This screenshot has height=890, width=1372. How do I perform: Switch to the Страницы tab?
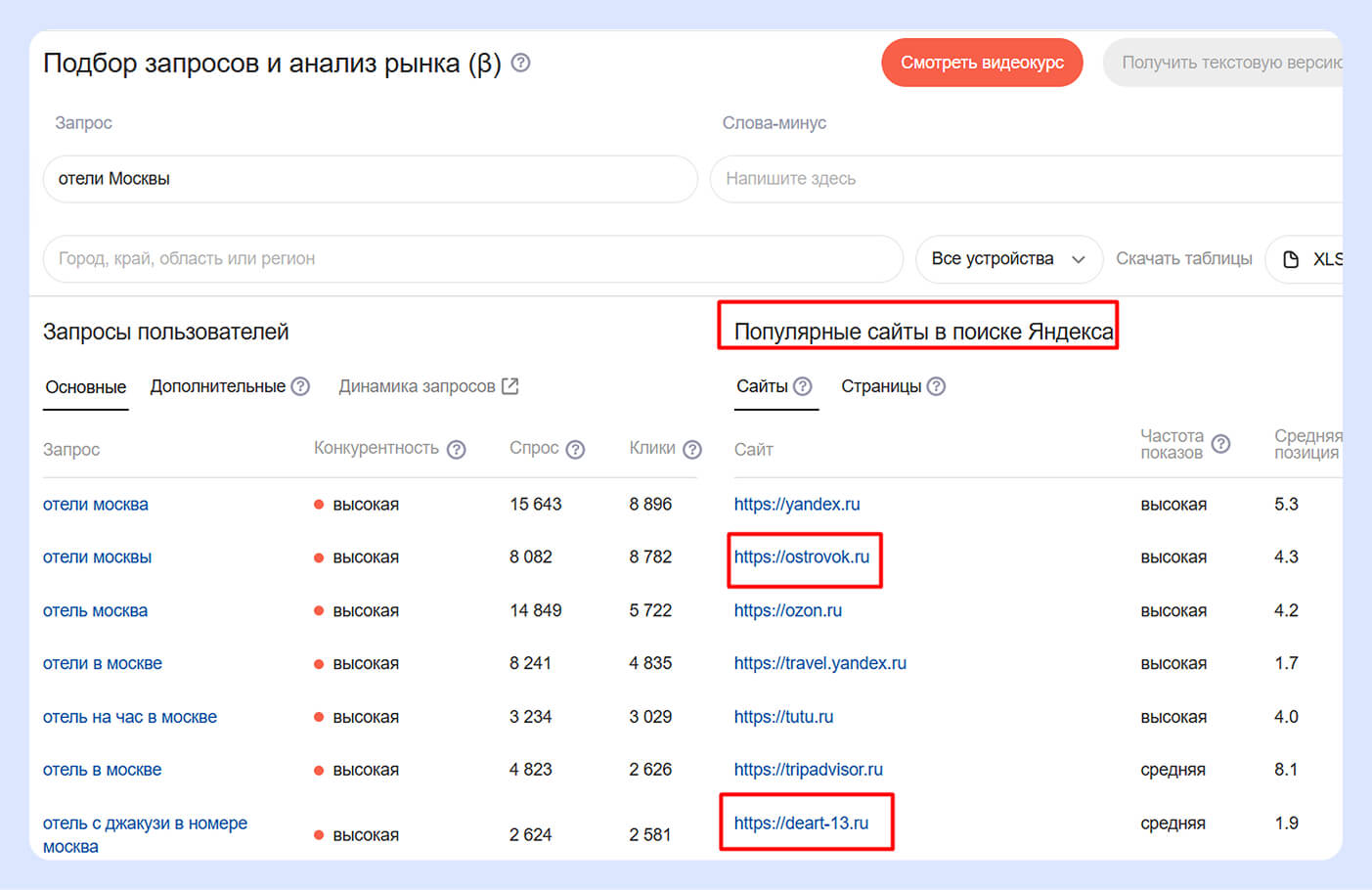(880, 386)
